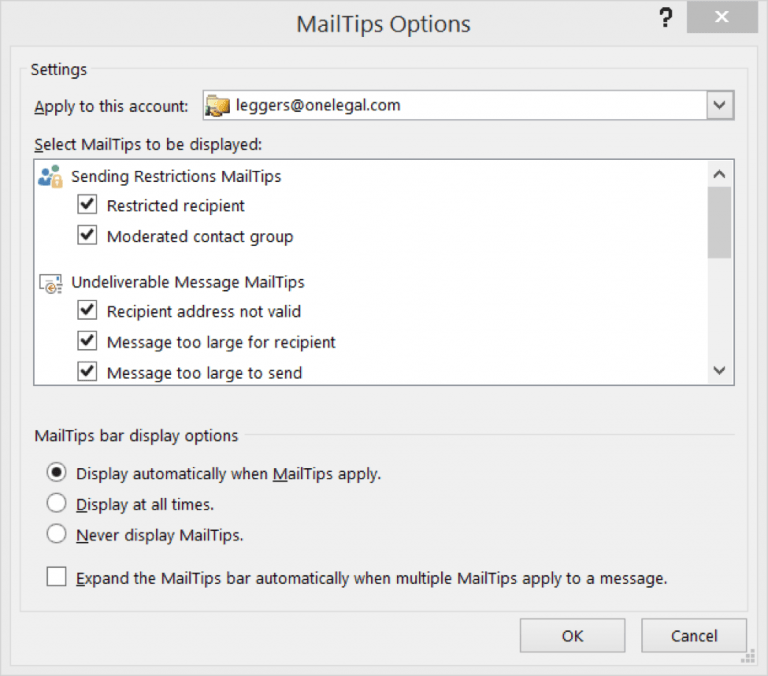
Task: Choose the Display at all times option
Action: click(x=57, y=504)
